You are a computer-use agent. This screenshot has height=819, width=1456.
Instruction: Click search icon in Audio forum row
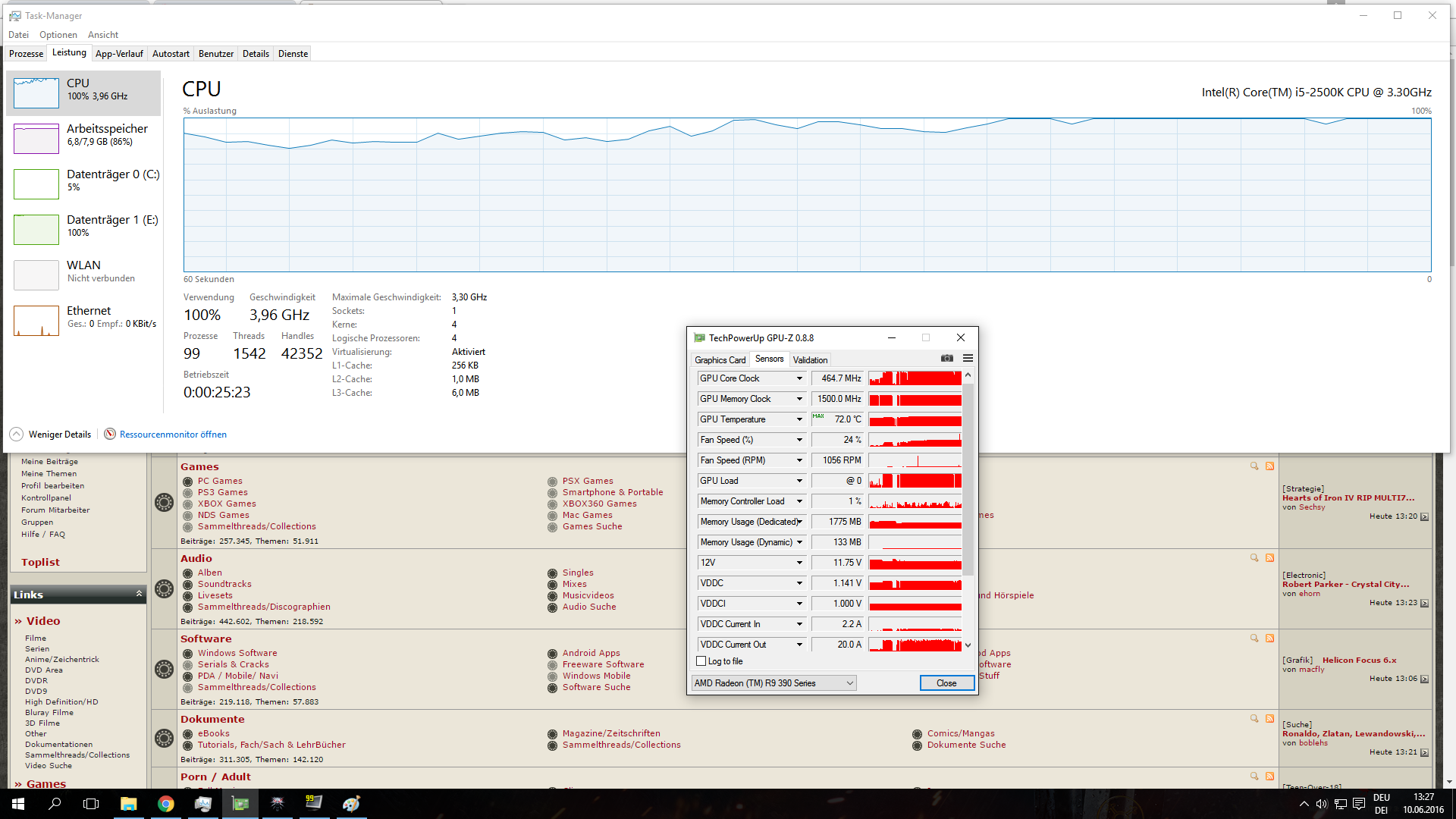1254,558
